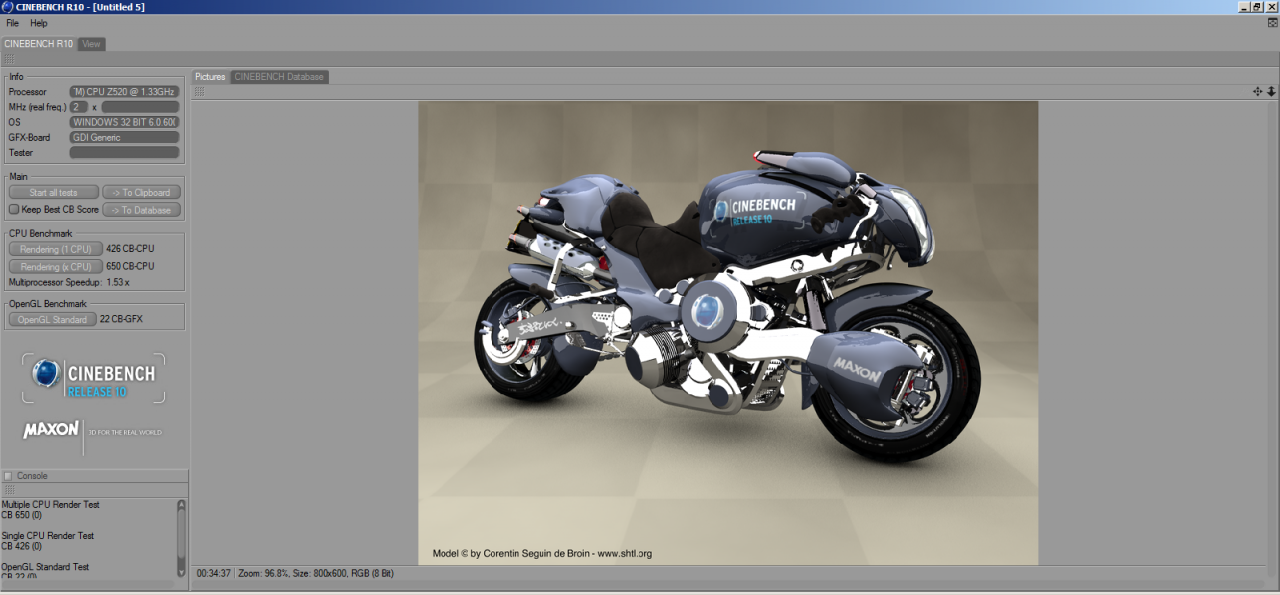Click the CB 426 (0) console line
Screen dimensions: 1280x595
[x=21, y=546]
